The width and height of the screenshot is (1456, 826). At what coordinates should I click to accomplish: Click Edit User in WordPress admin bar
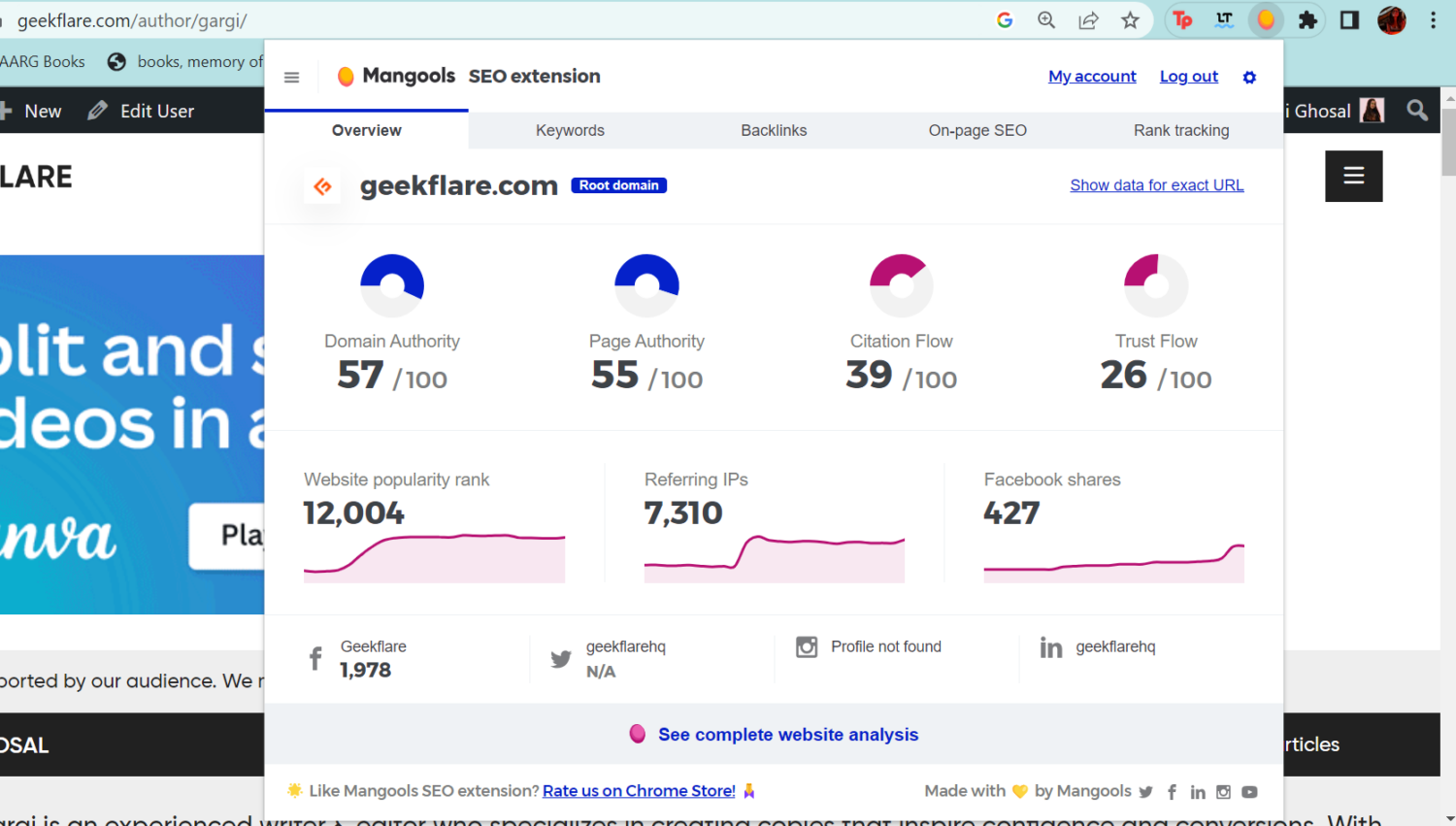tap(142, 111)
